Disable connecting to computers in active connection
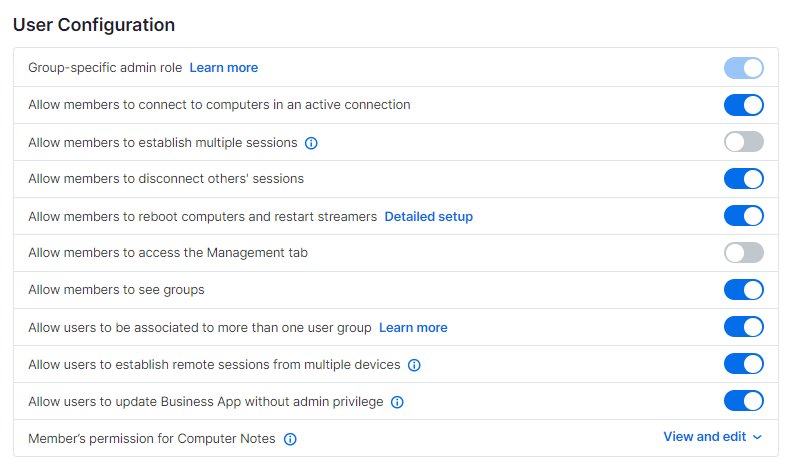This screenshot has height=470, width=804. 743,105
